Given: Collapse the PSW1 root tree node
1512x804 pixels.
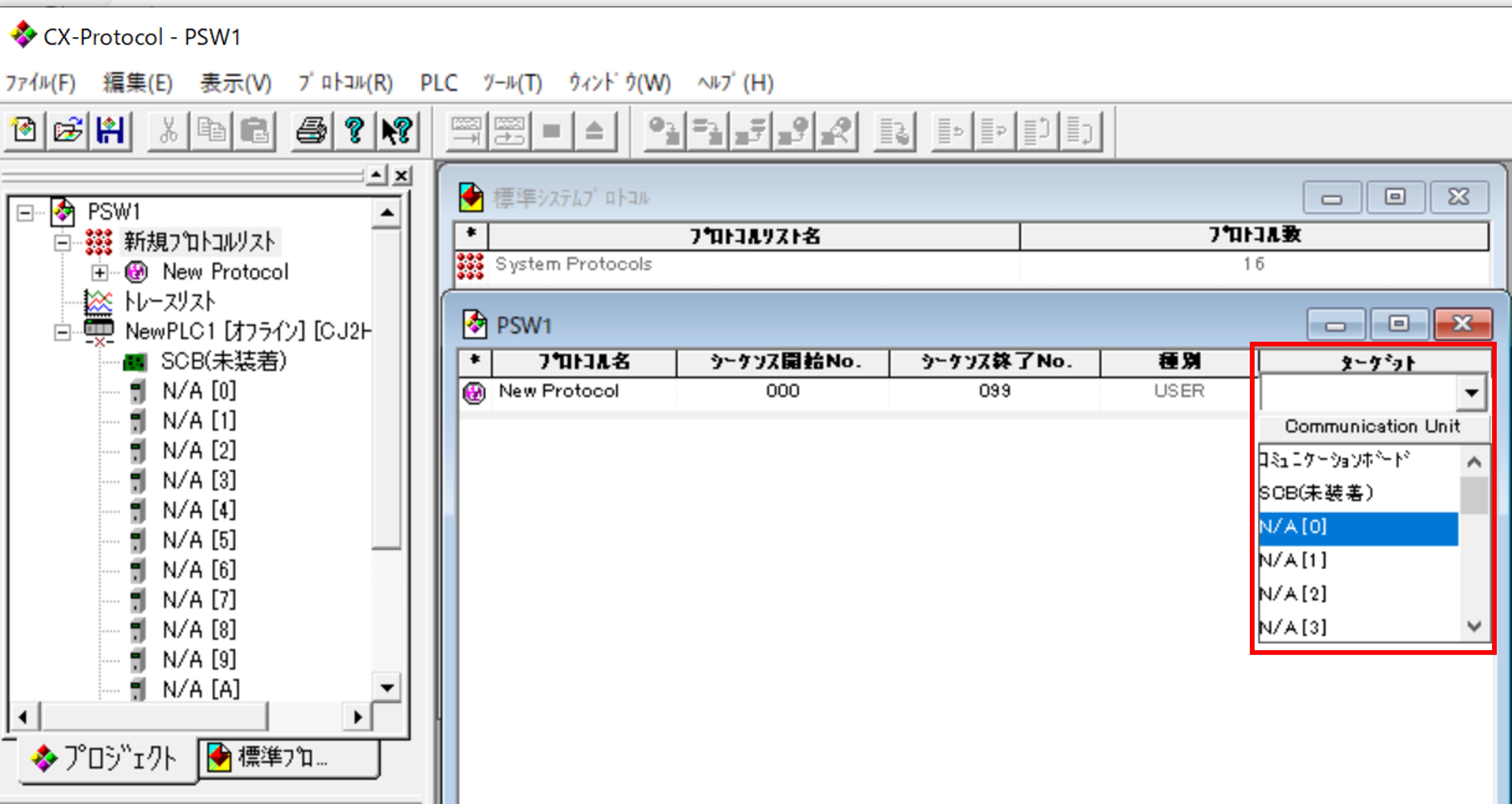Looking at the screenshot, I should pos(25,212).
